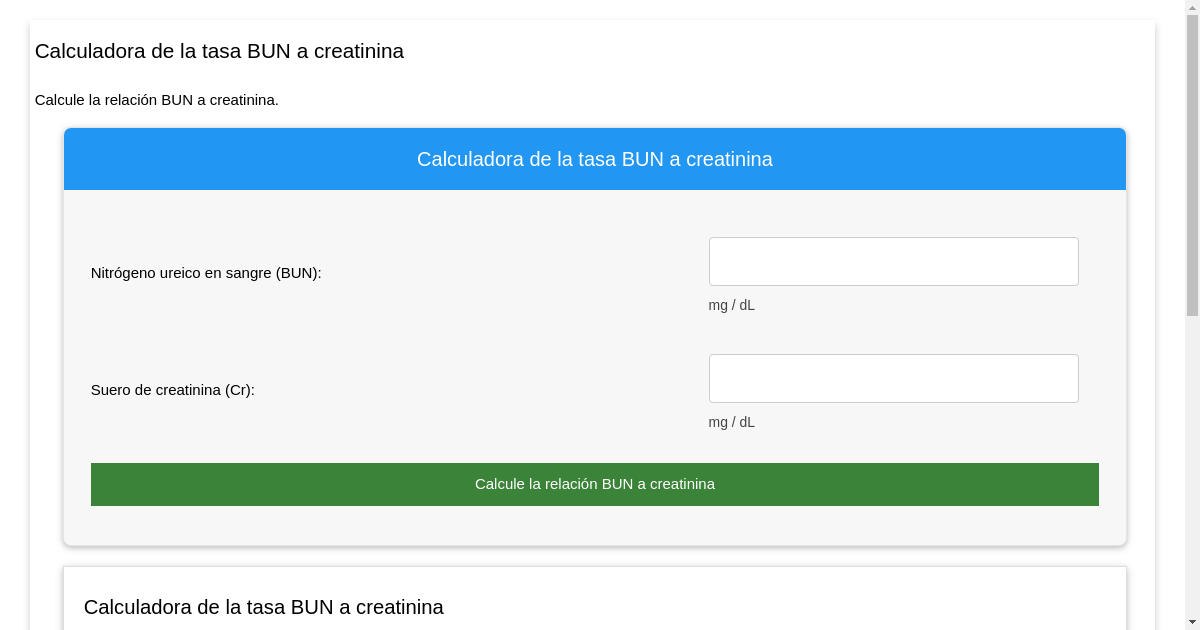Click the 'Nitrógeno ureico en sangre (BUN):' label
The image size is (1200, 630).
[x=206, y=273]
